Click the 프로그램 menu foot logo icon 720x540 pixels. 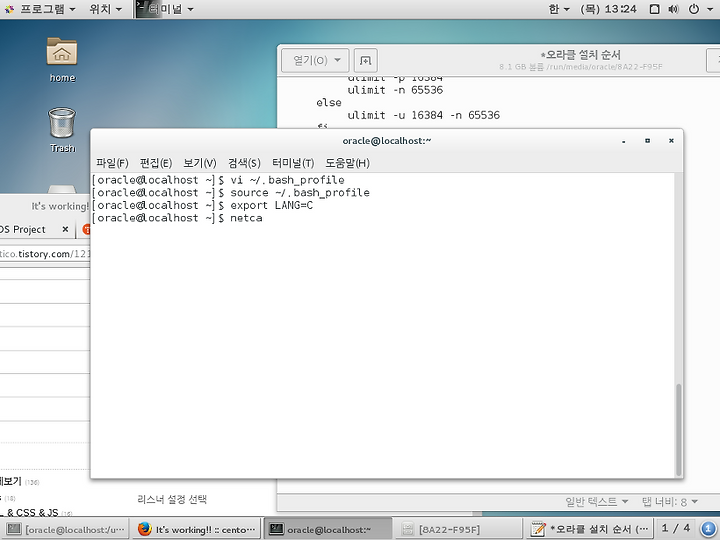[10, 9]
